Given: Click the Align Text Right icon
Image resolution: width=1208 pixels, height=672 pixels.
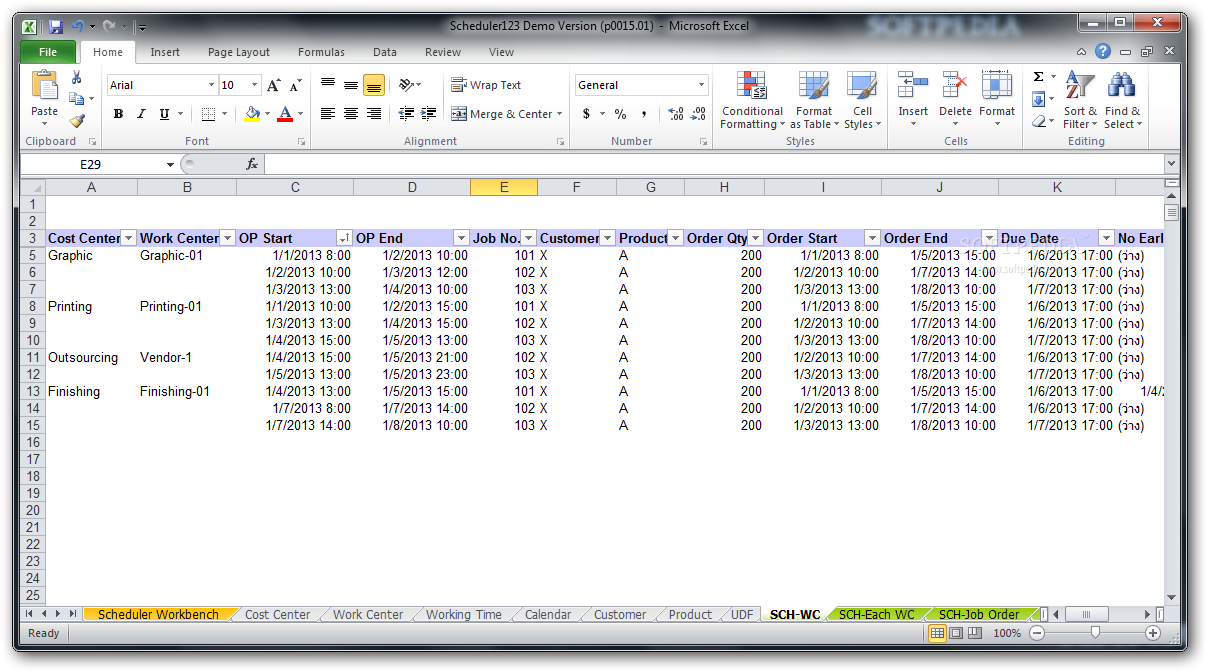Looking at the screenshot, I should 374,114.
